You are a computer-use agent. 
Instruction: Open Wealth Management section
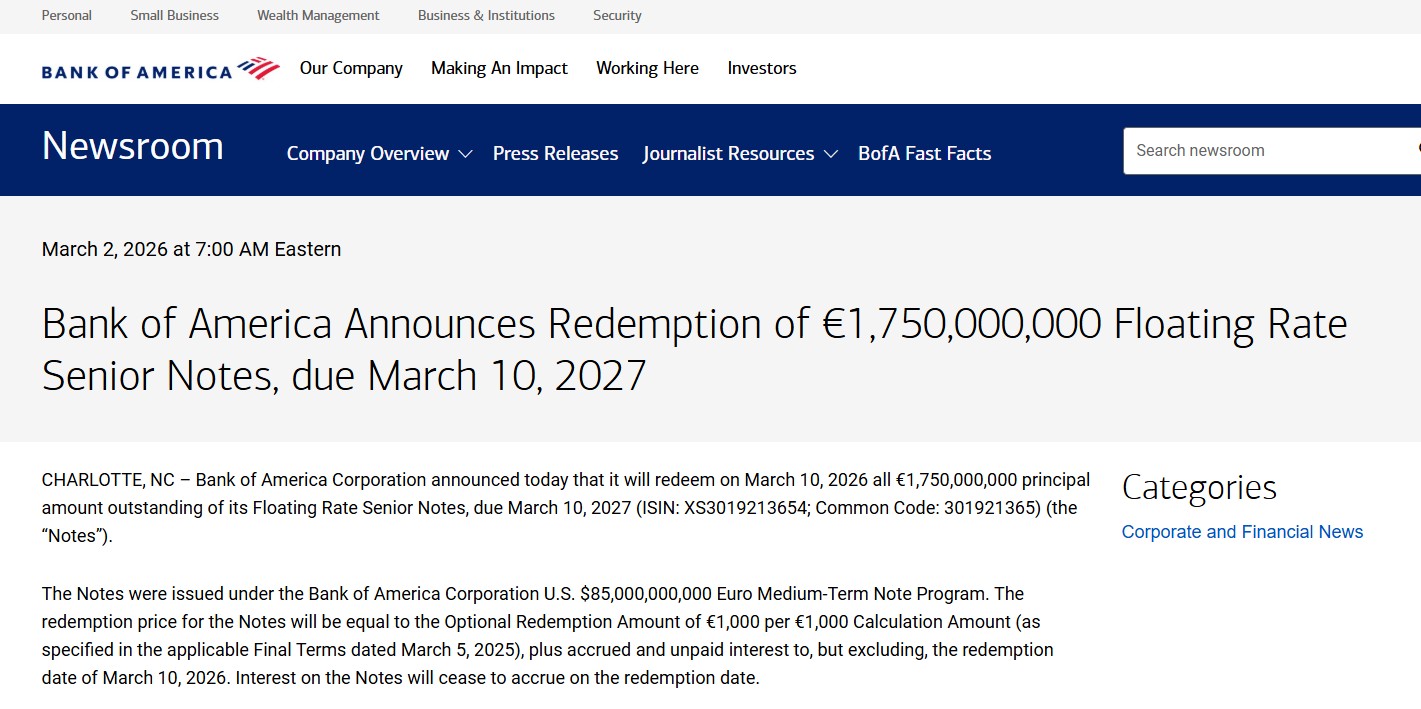pos(318,16)
